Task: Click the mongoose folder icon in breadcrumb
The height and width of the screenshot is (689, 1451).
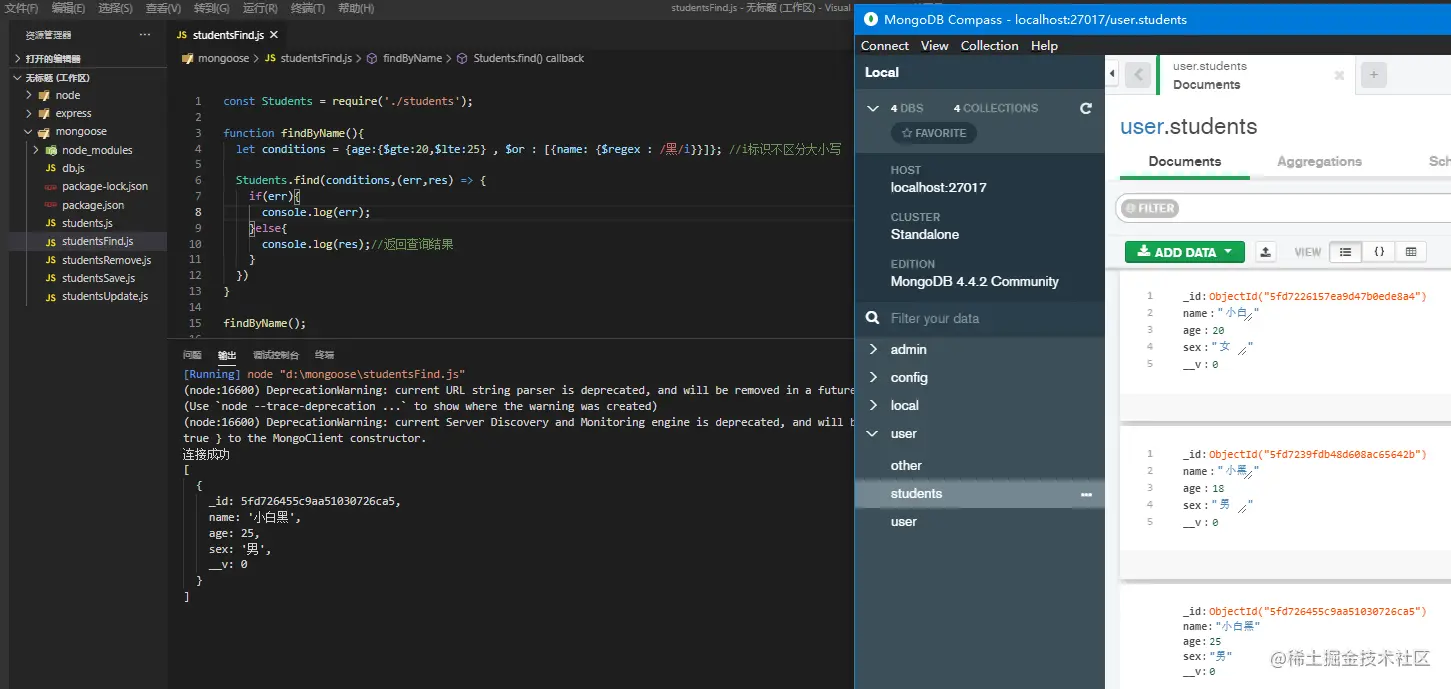Action: click(188, 59)
